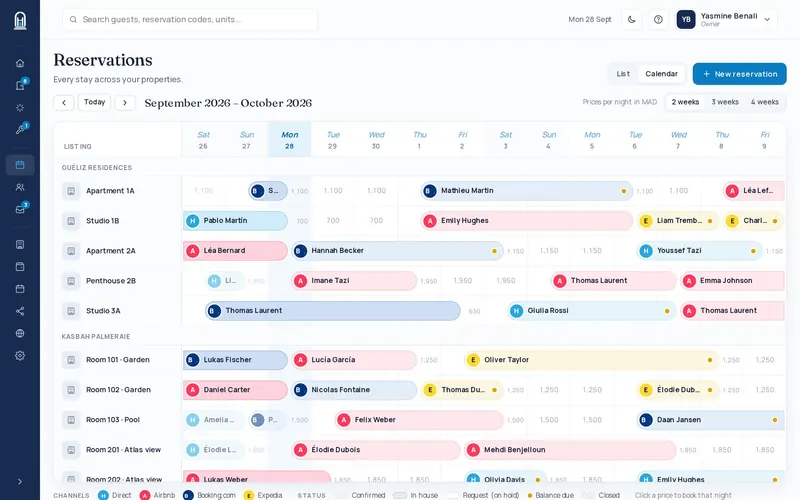Book Studio 1B price on Wed 30
This screenshot has height=500, width=800.
click(376, 221)
